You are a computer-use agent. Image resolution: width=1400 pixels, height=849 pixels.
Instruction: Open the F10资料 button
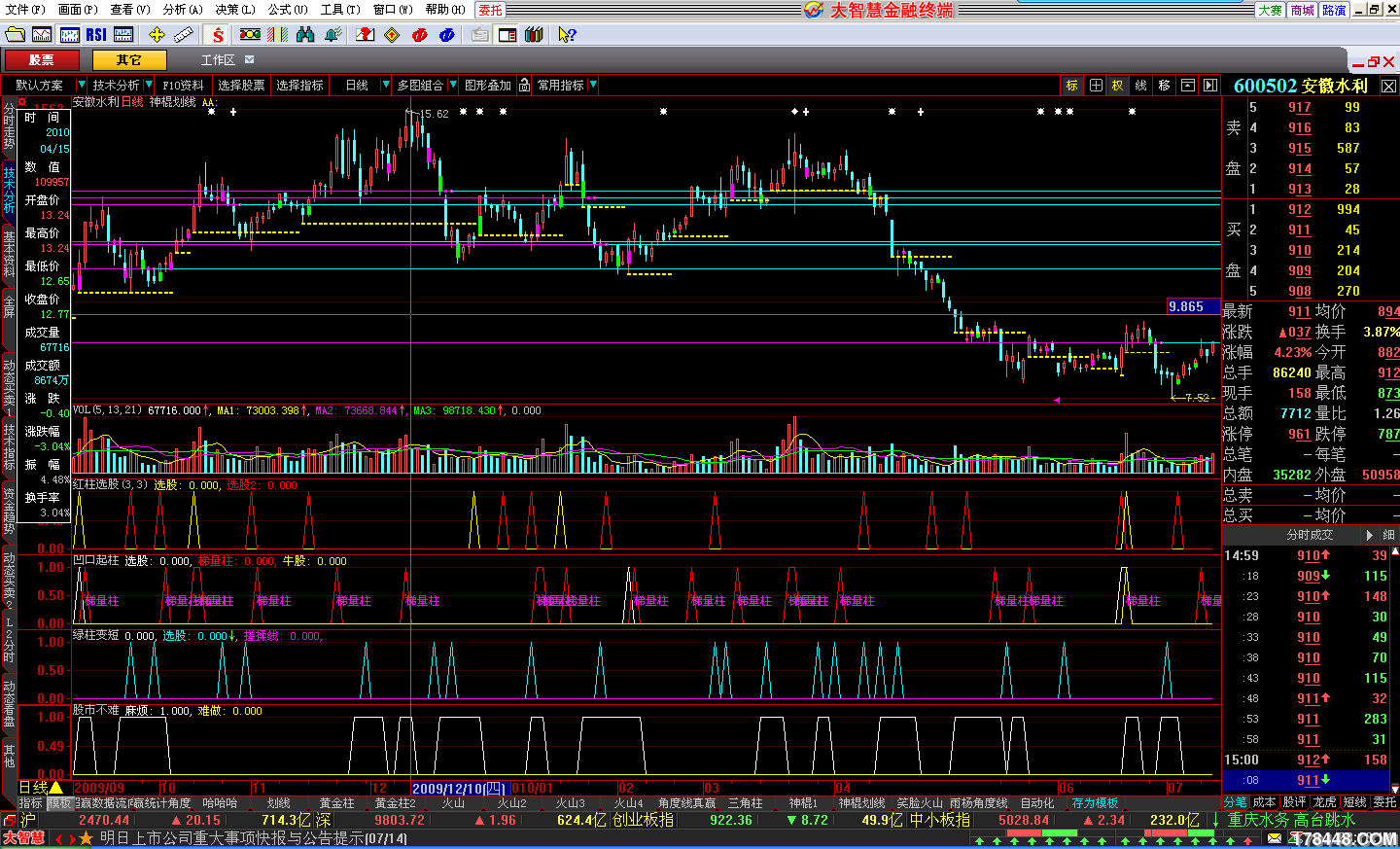(x=184, y=86)
